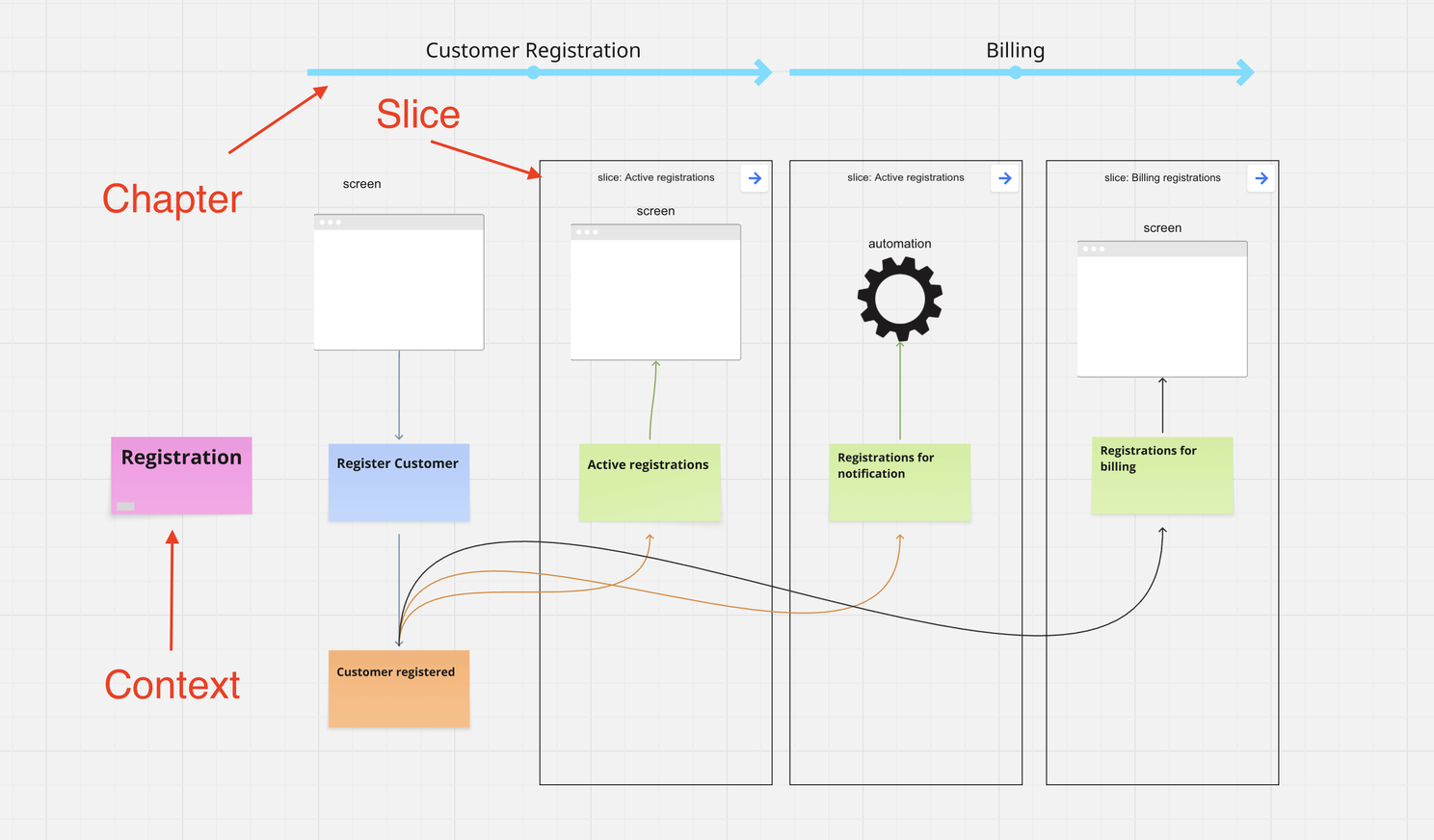Click the screen wireframe in Active registrations slice
This screenshot has width=1434, height=840.
[x=655, y=291]
